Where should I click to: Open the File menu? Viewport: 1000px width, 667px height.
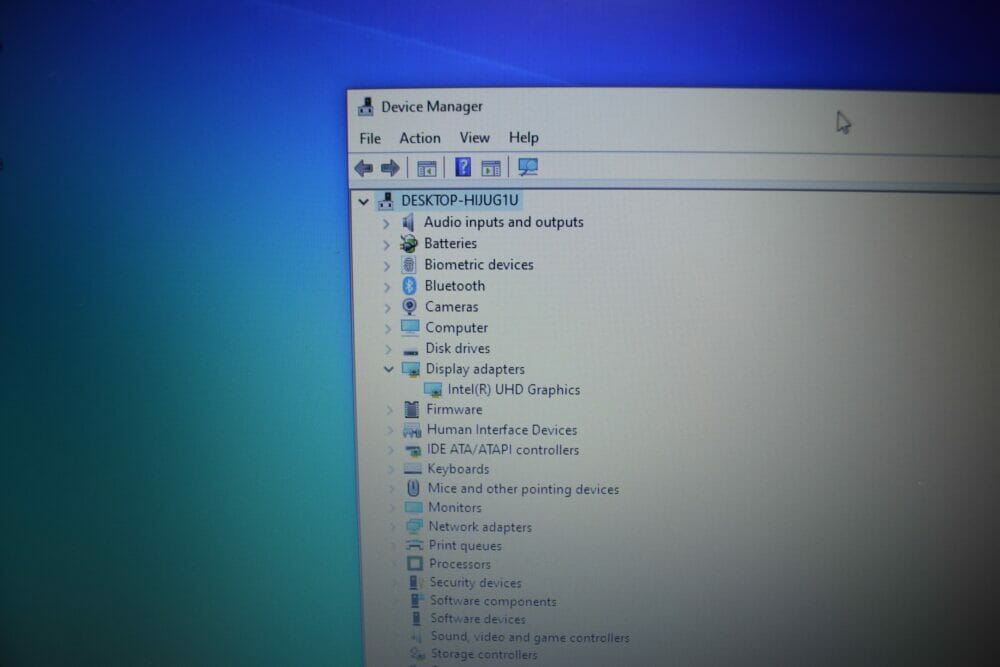370,138
